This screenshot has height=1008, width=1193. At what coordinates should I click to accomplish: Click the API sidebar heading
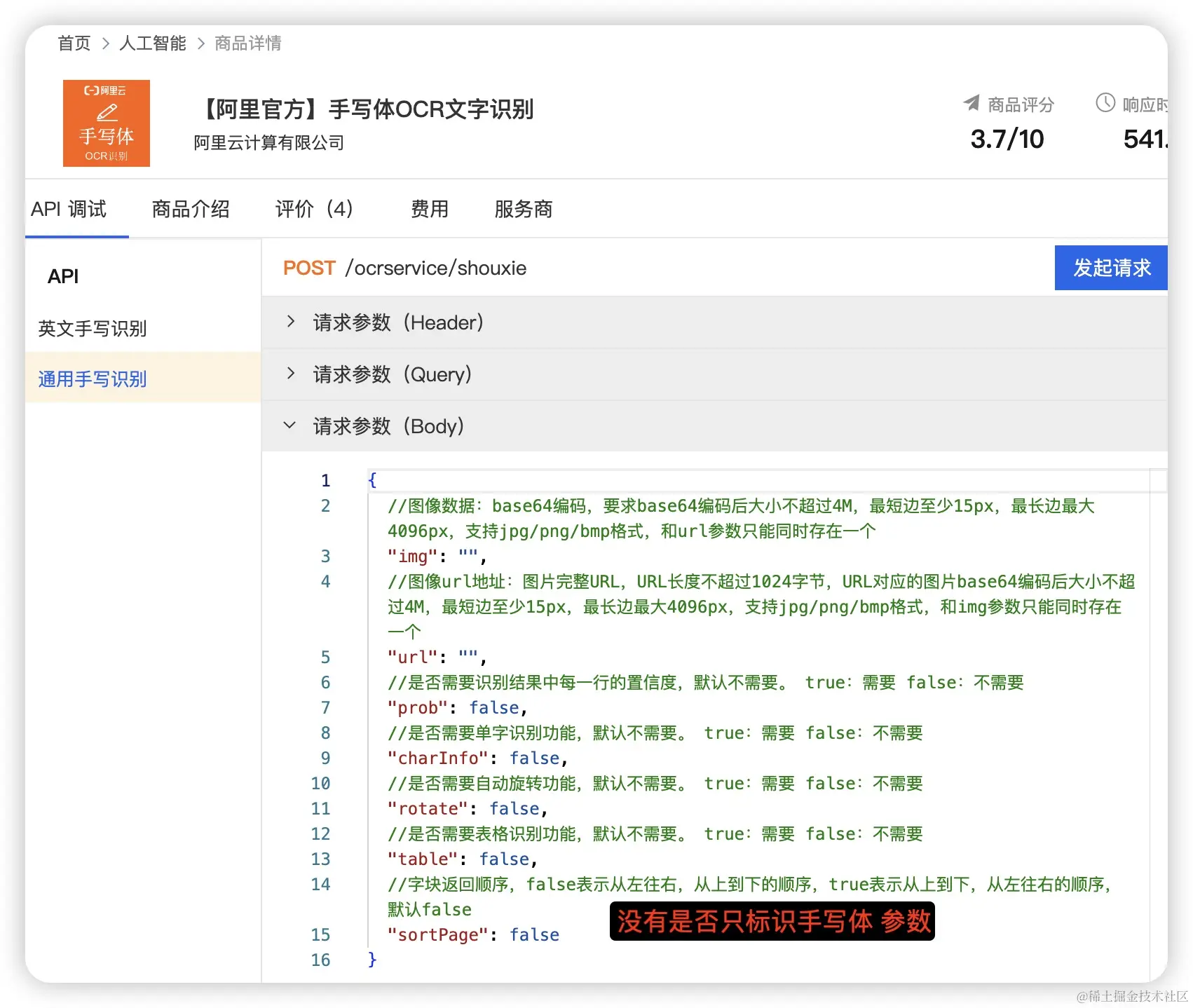(x=63, y=276)
